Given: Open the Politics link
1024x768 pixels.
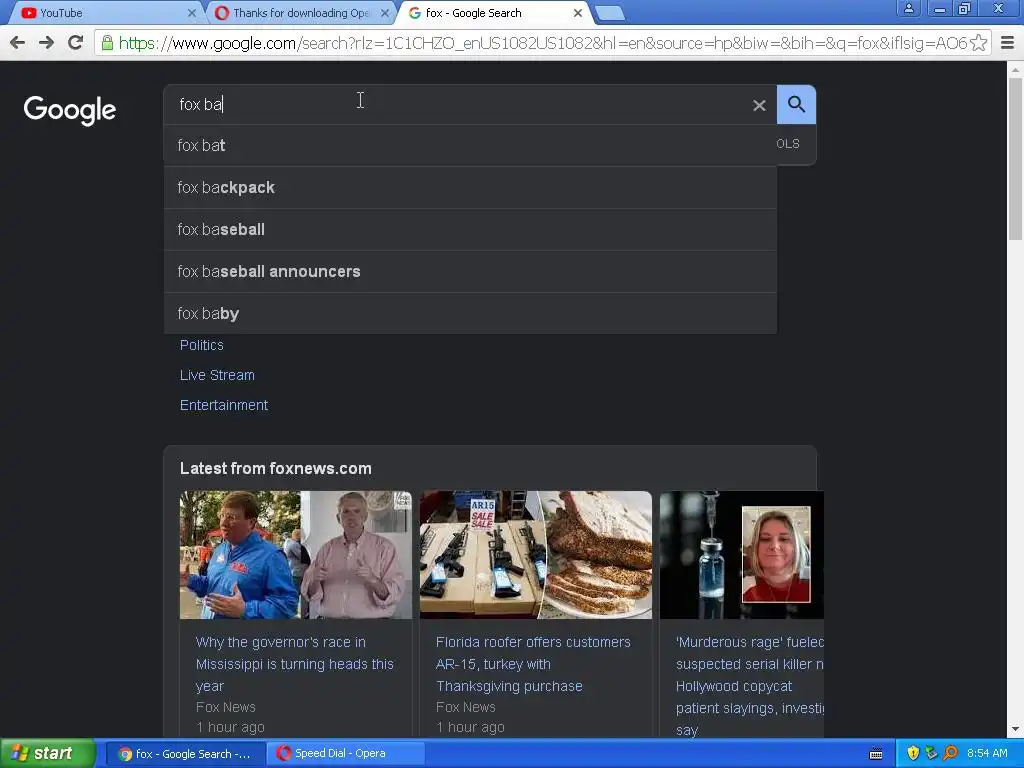Looking at the screenshot, I should 202,345.
